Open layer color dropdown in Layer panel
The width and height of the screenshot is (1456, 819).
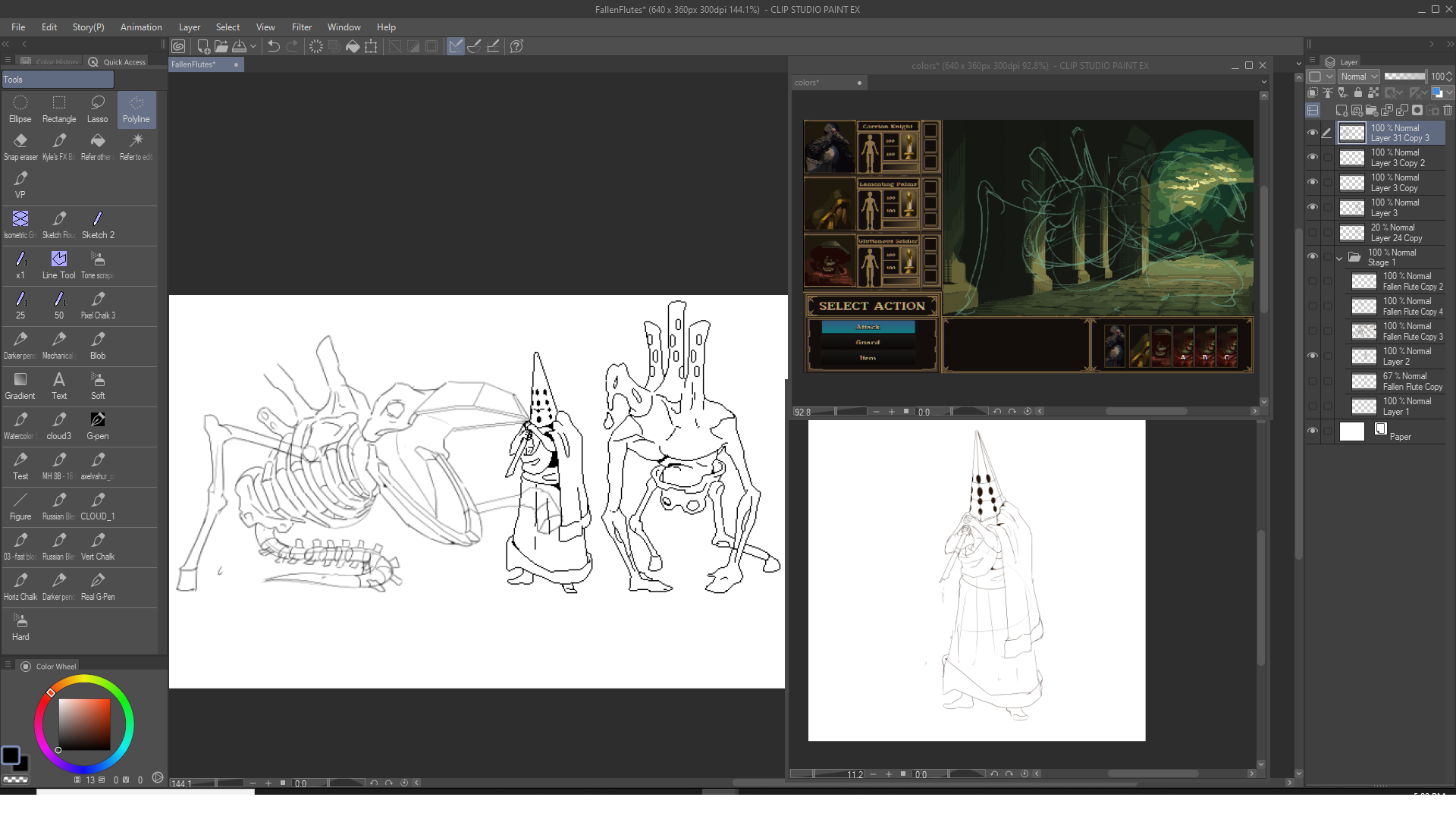(x=1442, y=93)
